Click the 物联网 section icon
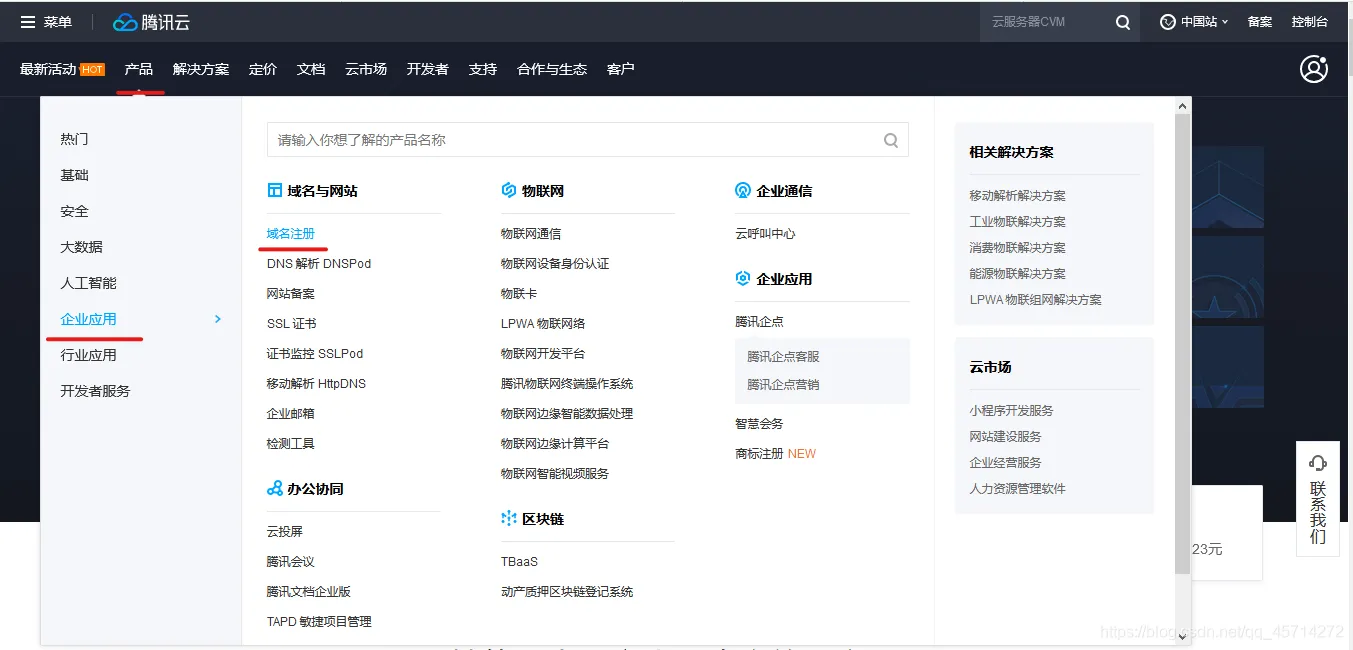The image size is (1353, 650). coord(506,189)
